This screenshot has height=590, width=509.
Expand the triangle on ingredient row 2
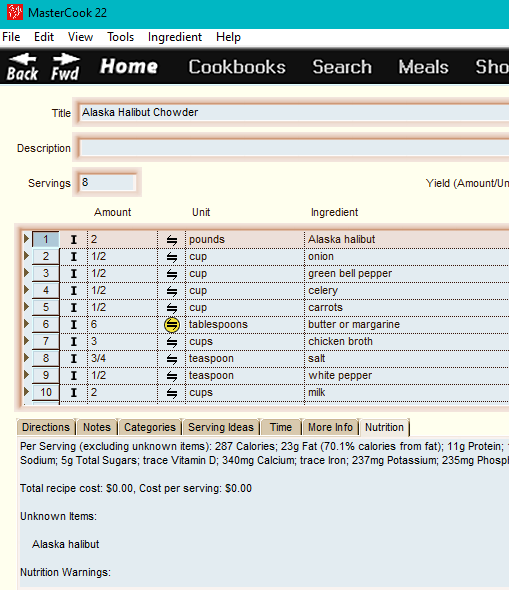[26, 255]
